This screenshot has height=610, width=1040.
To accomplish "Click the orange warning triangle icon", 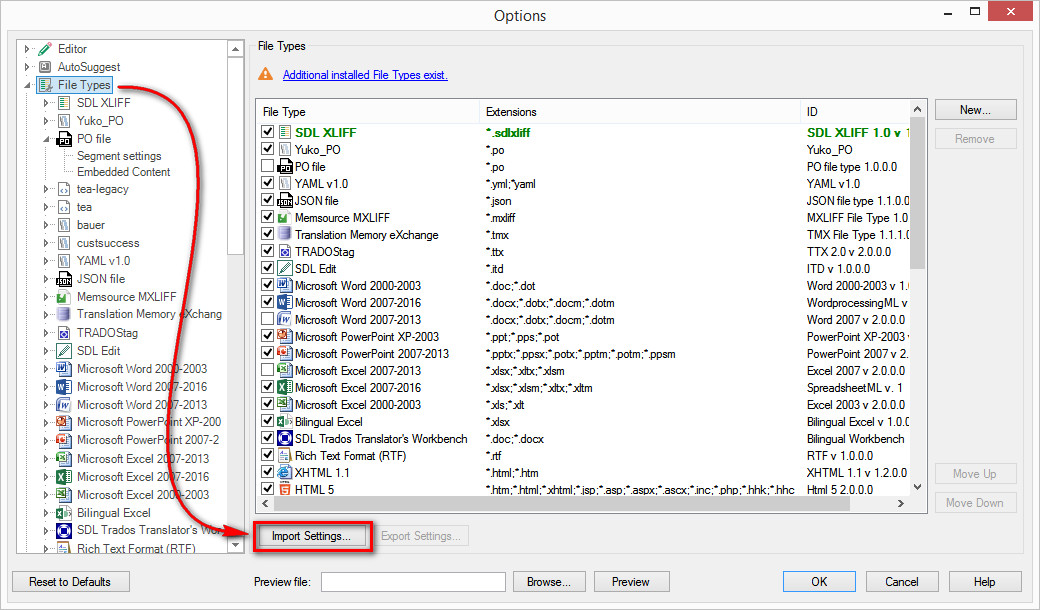I will point(265,74).
